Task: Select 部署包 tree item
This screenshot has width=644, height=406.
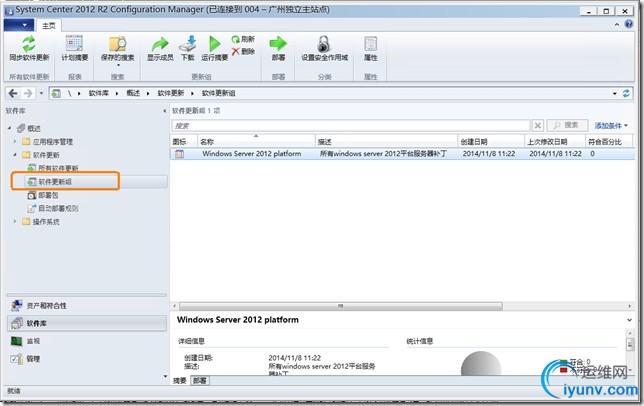Action: click(x=43, y=195)
